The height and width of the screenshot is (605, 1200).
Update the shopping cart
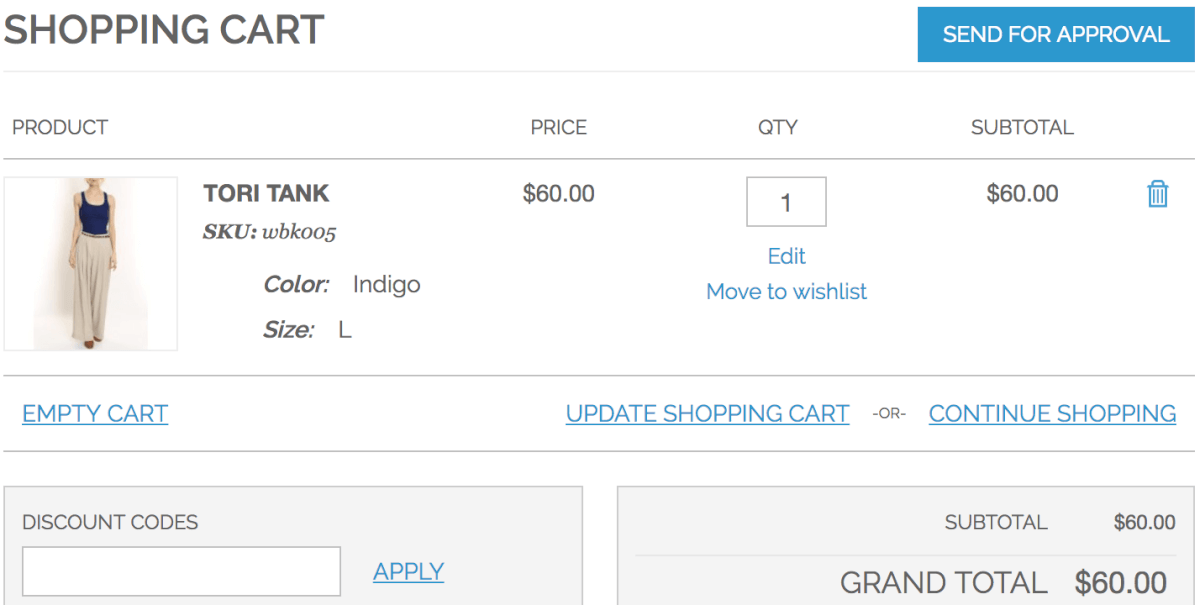pyautogui.click(x=707, y=414)
